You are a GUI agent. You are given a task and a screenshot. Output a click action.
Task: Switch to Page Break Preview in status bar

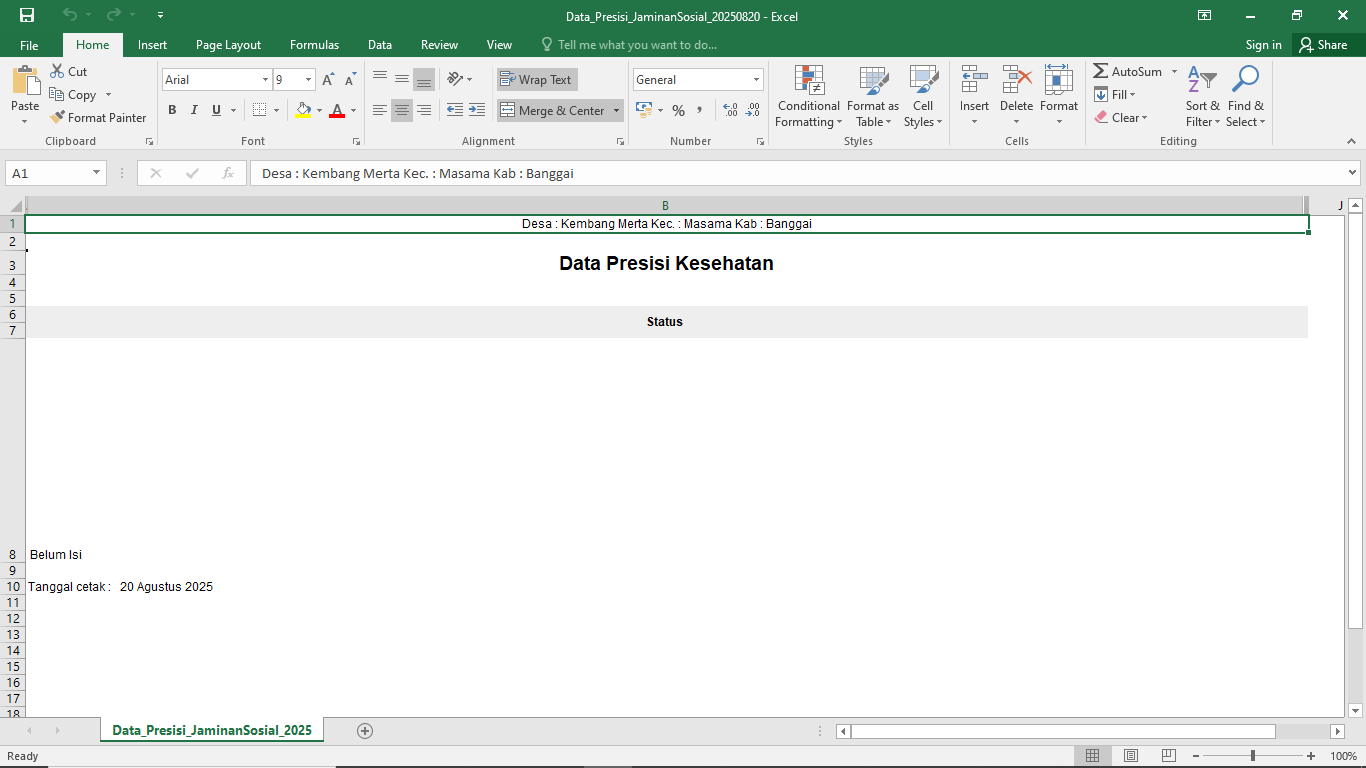[x=1168, y=756]
